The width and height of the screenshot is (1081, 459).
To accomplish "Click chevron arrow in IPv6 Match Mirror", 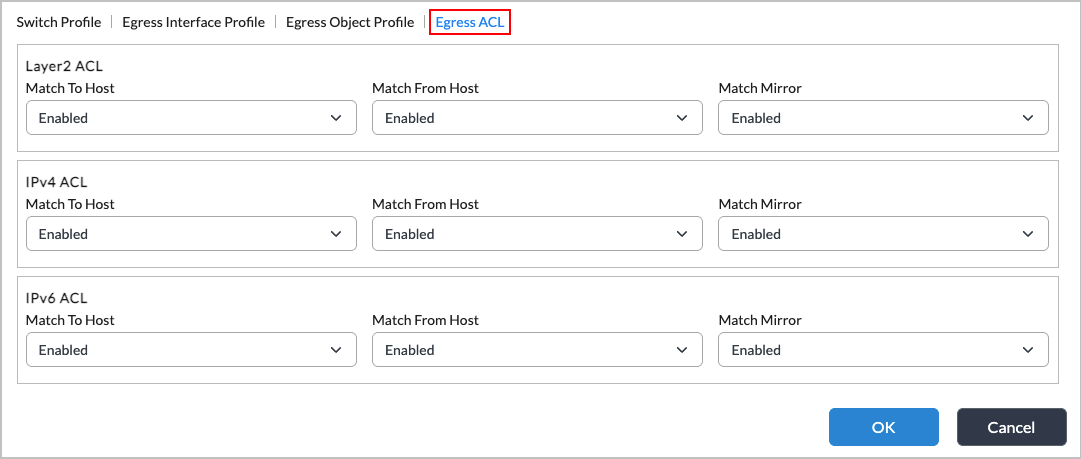I will (1028, 350).
